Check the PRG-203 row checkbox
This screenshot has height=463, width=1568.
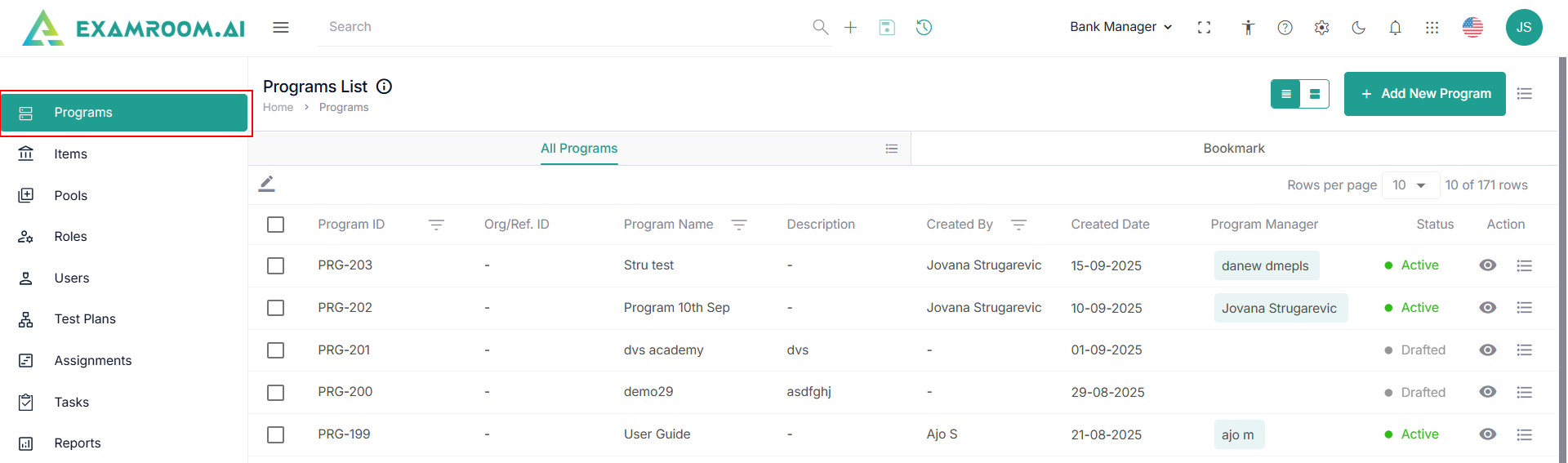(x=276, y=266)
